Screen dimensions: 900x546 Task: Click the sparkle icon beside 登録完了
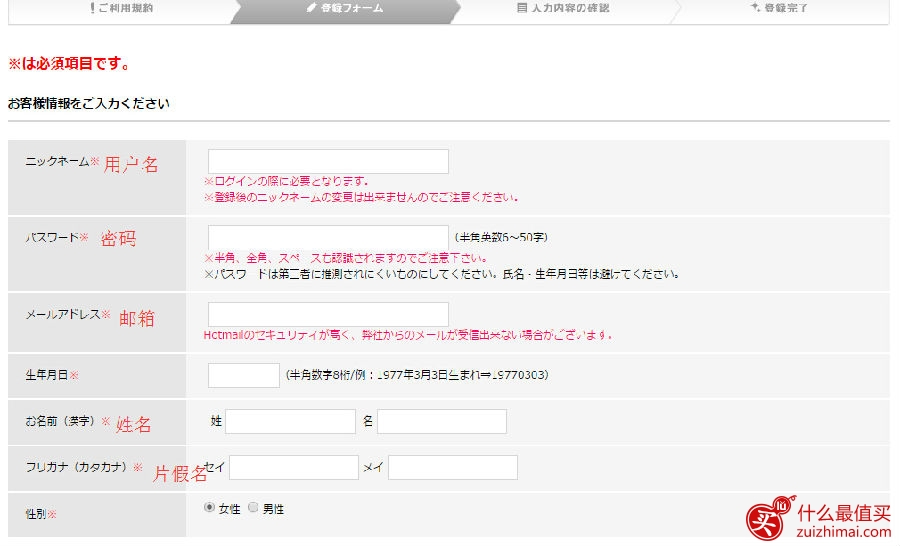(x=755, y=7)
